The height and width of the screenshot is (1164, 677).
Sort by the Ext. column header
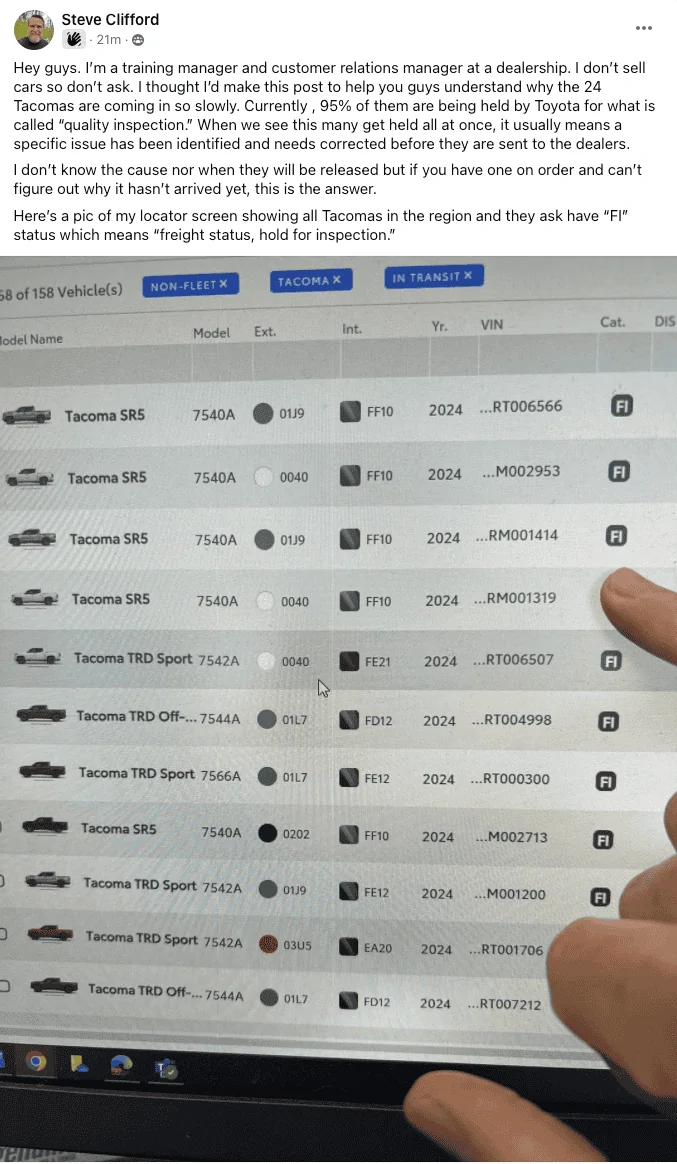coord(265,332)
